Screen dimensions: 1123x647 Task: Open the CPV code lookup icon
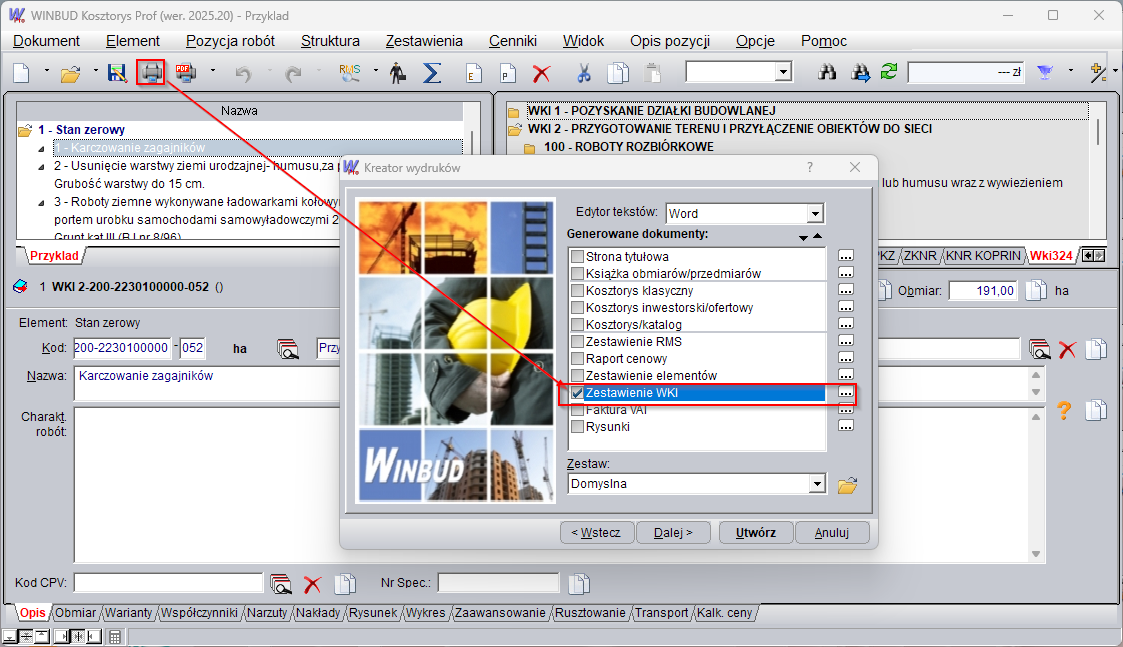281,584
